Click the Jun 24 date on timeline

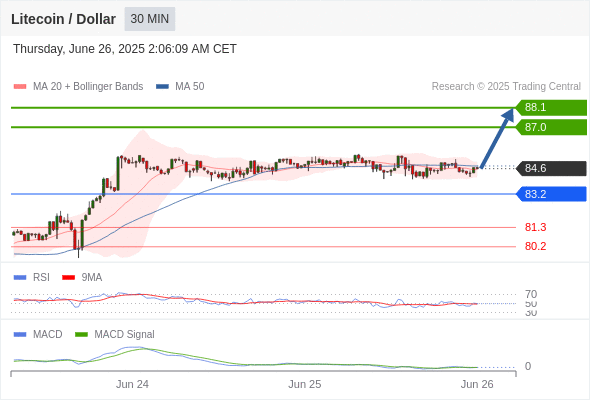click(x=132, y=384)
